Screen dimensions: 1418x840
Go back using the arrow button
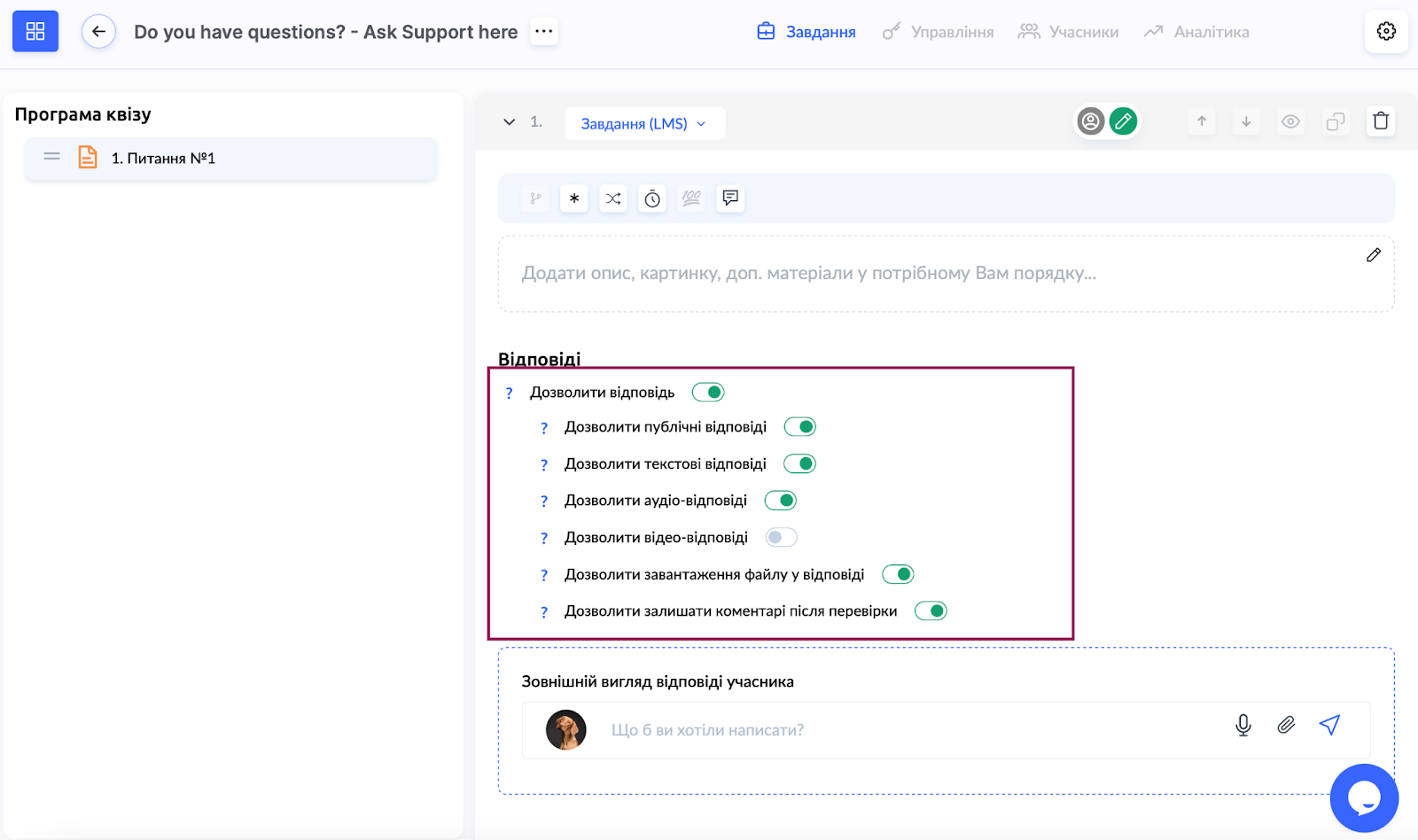(x=98, y=32)
